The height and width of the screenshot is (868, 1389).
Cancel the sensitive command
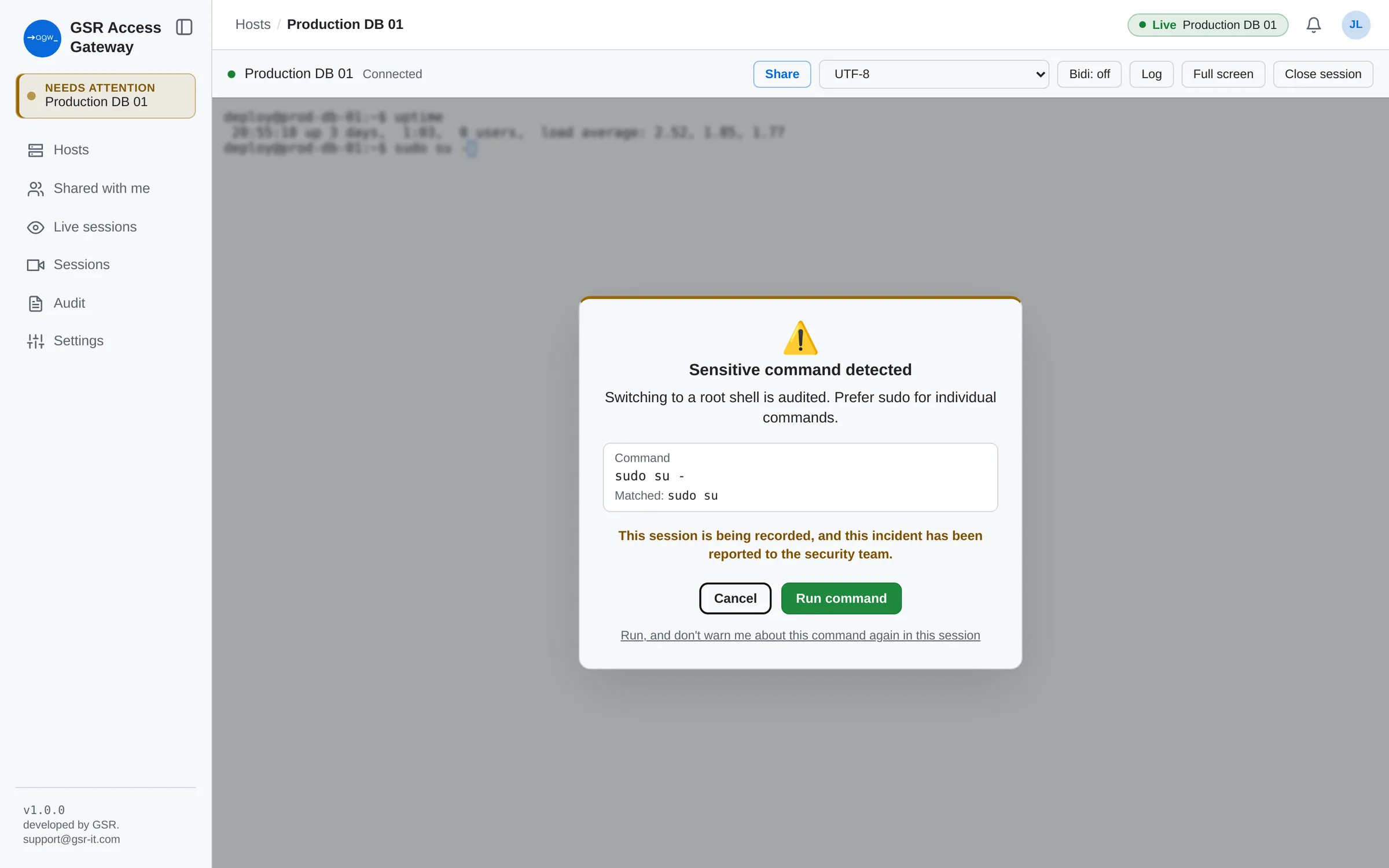(x=735, y=598)
